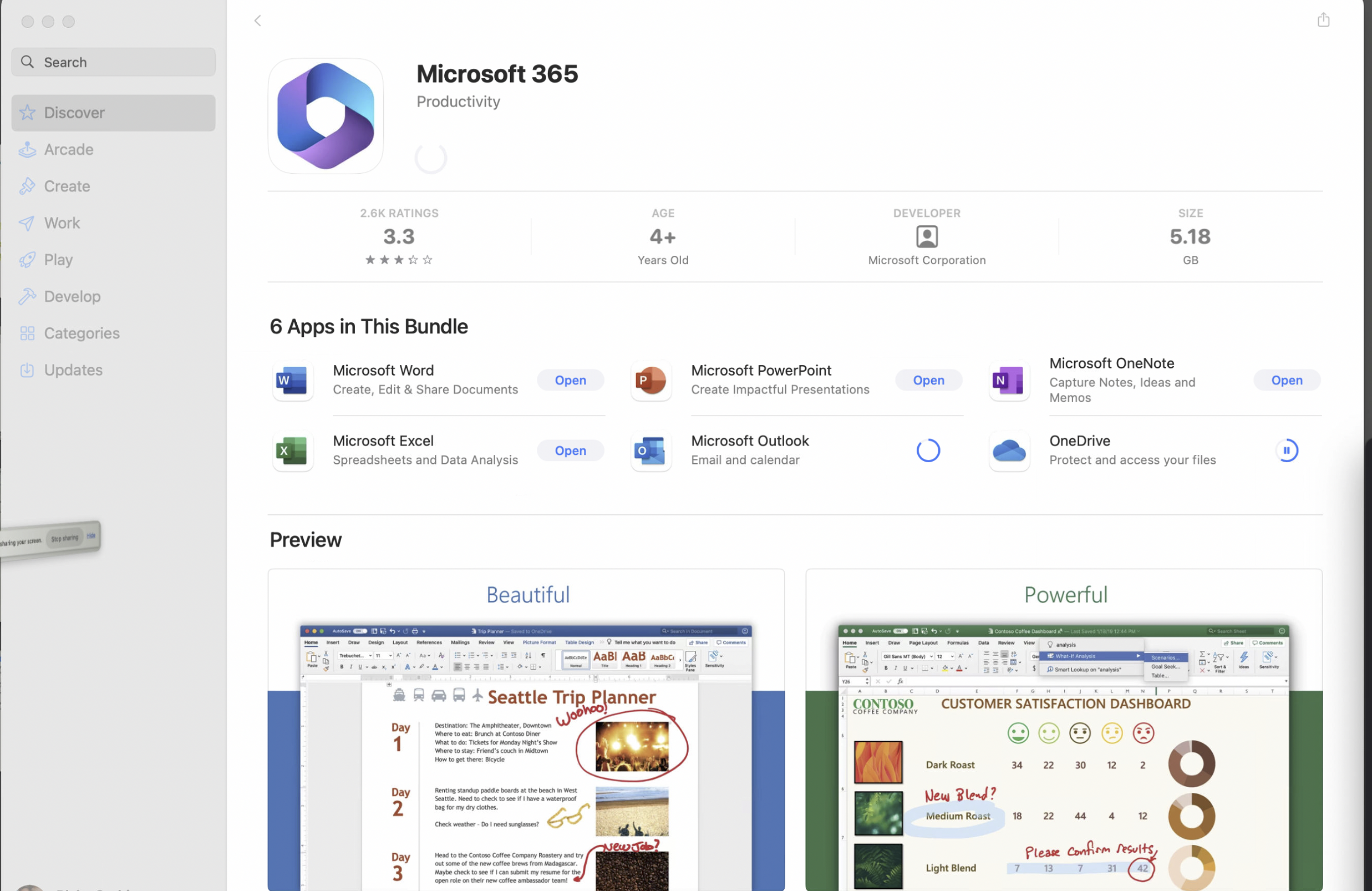The height and width of the screenshot is (891, 1372).
Task: Click the Work paper-plane icon
Action: (27, 223)
